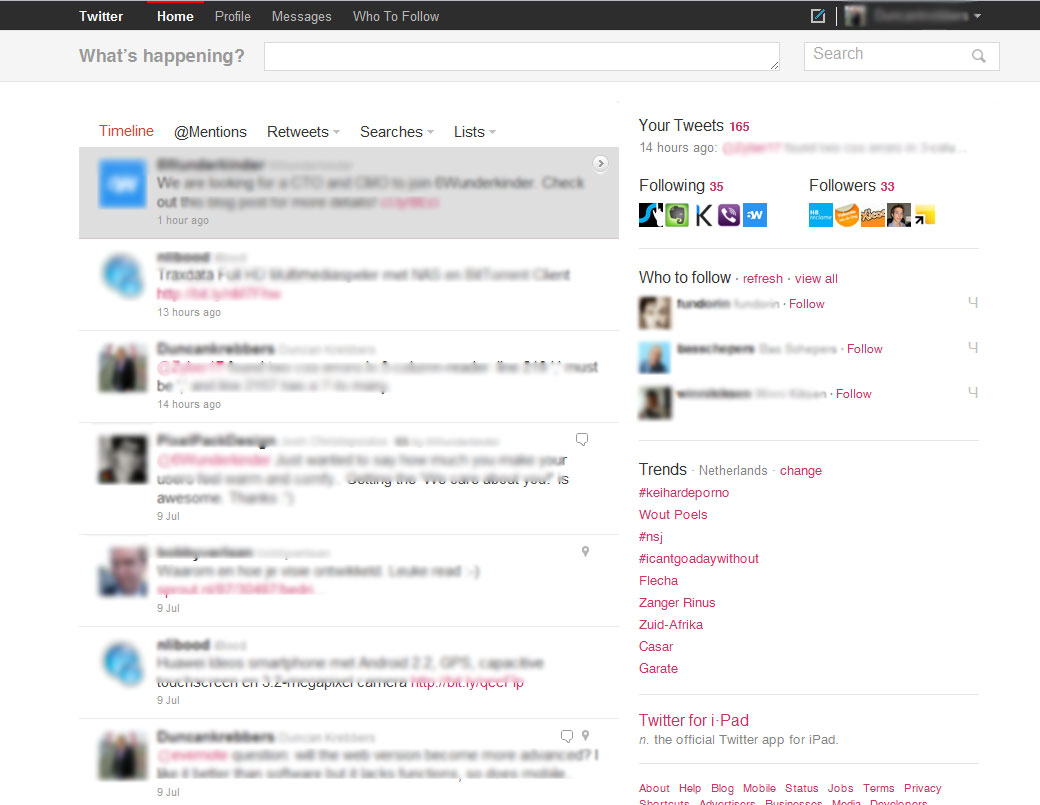Click the location pin on Duncankrebbers' 9 Jul tweet
Viewport: 1040px width, 805px height.
pyautogui.click(x=585, y=734)
